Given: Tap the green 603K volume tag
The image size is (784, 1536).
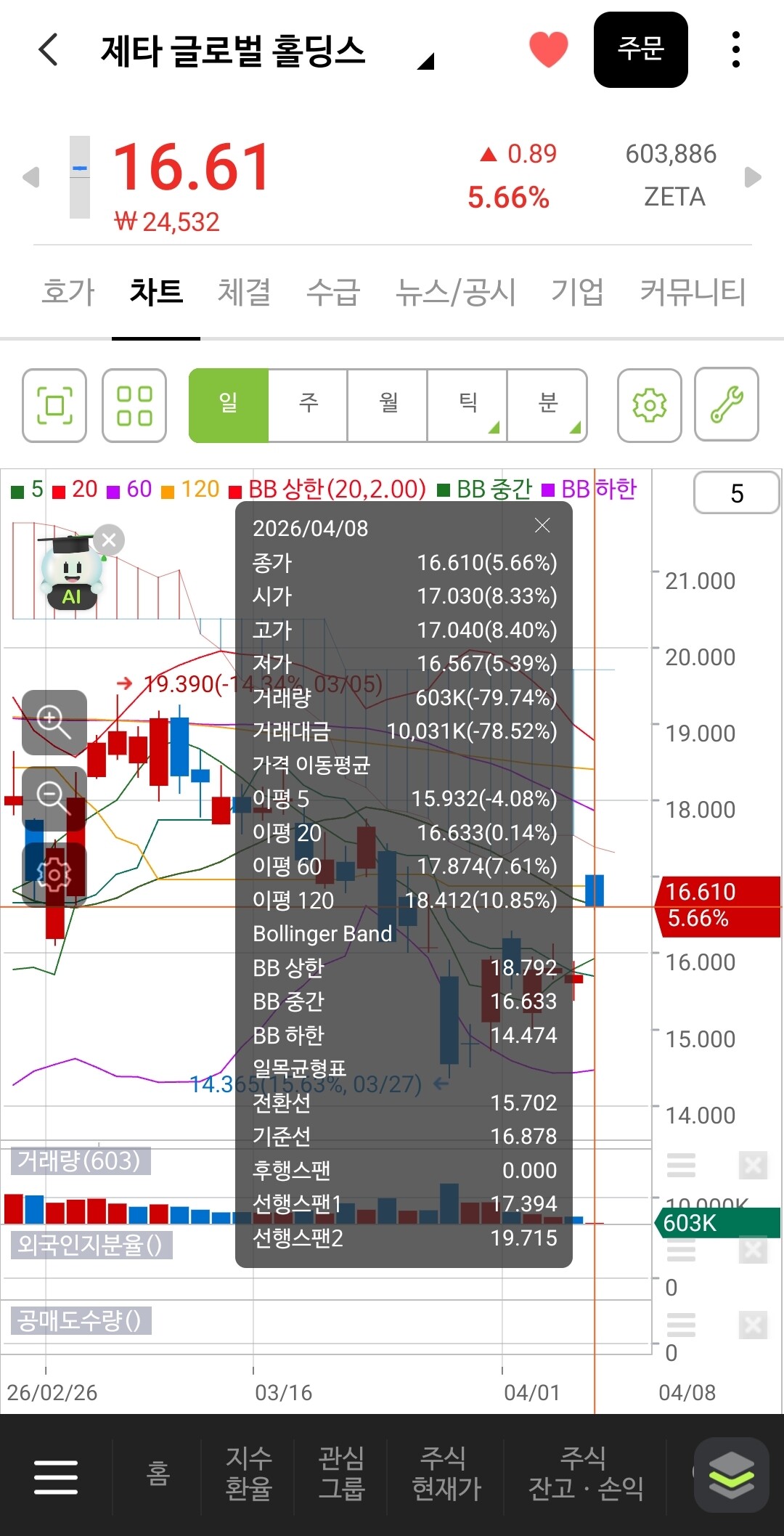Looking at the screenshot, I should pyautogui.click(x=717, y=1223).
